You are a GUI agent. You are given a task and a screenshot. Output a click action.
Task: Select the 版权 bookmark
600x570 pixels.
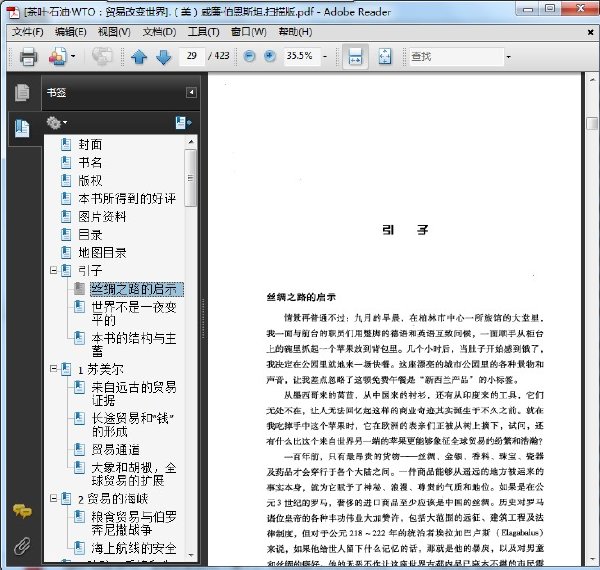tap(90, 181)
